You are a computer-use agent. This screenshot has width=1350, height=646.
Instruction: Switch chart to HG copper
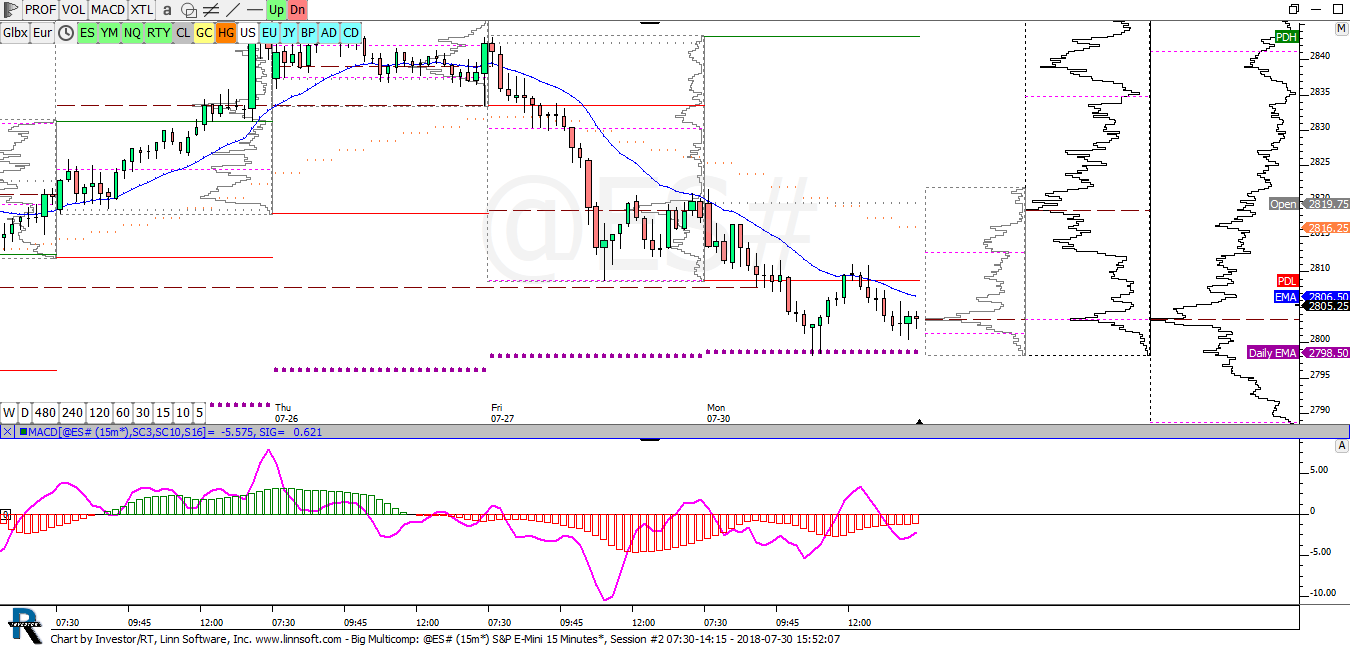point(225,32)
